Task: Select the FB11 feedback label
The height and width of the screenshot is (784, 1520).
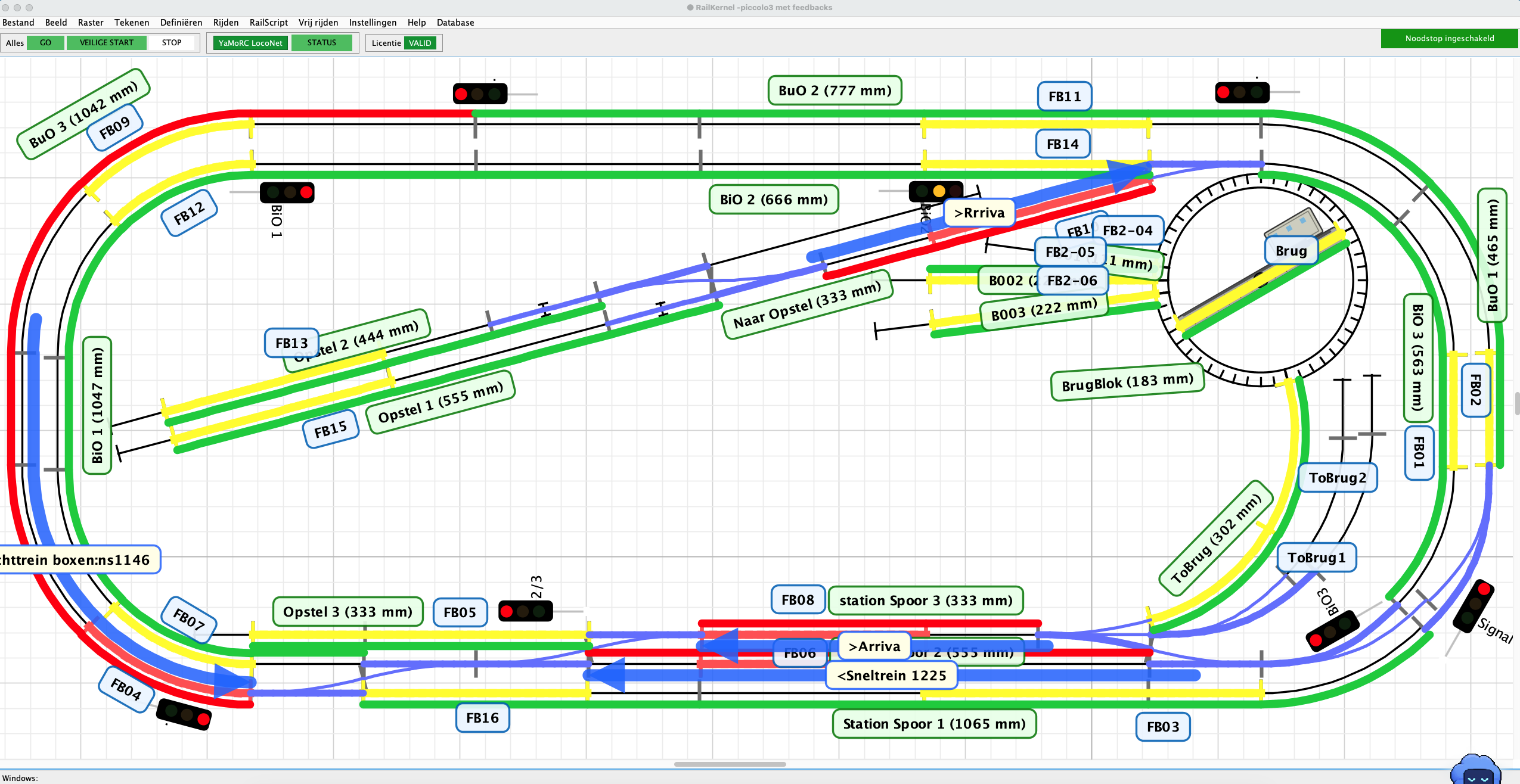Action: tap(1065, 97)
